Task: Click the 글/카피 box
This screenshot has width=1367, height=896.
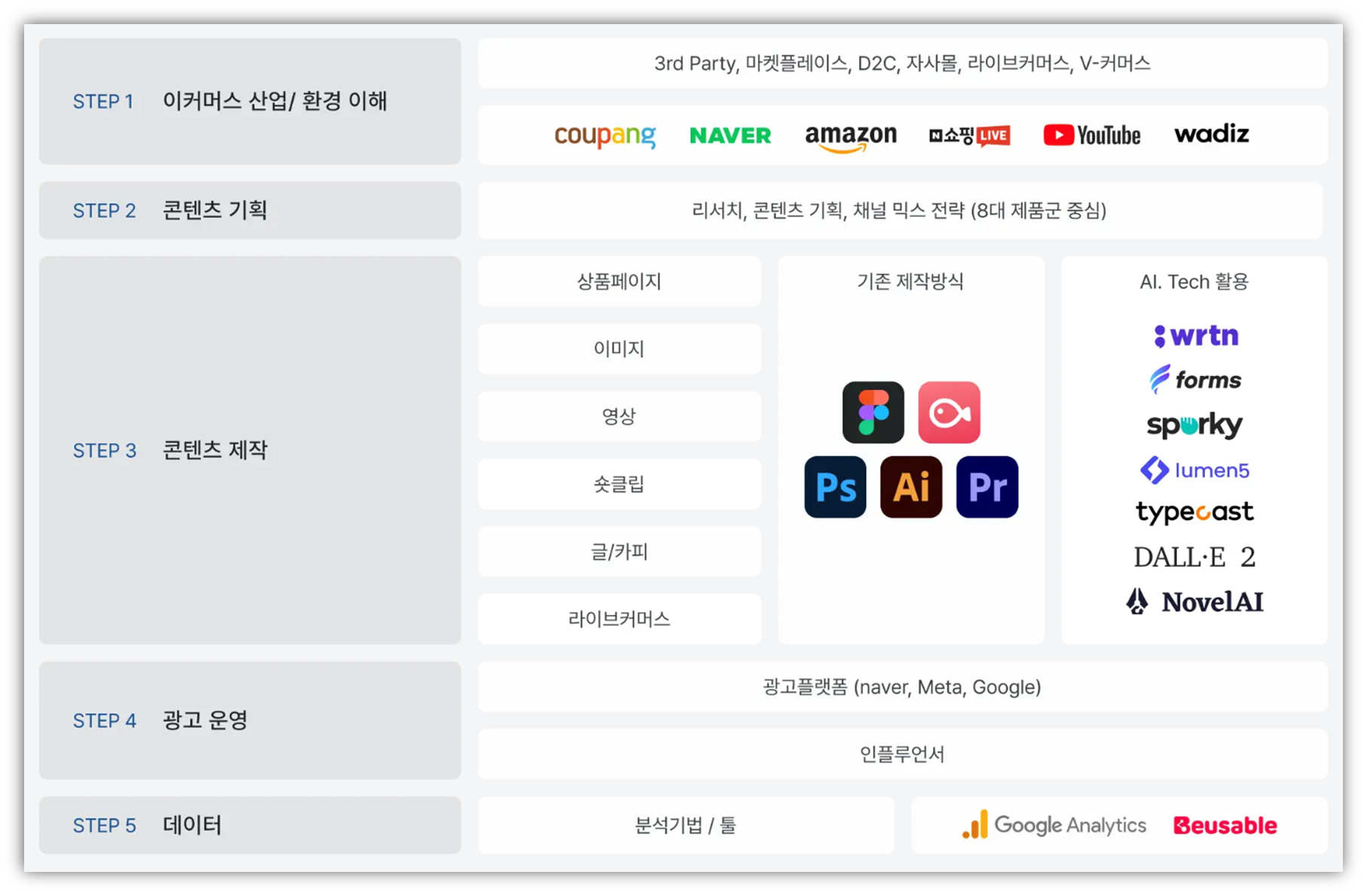Action: click(619, 552)
